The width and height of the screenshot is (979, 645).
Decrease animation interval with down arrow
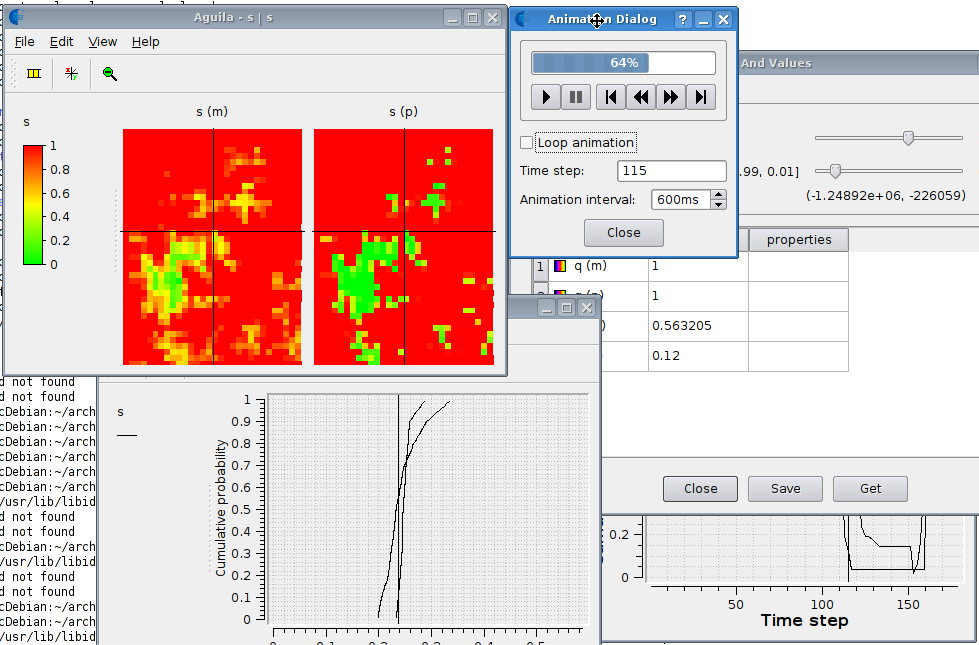[719, 204]
